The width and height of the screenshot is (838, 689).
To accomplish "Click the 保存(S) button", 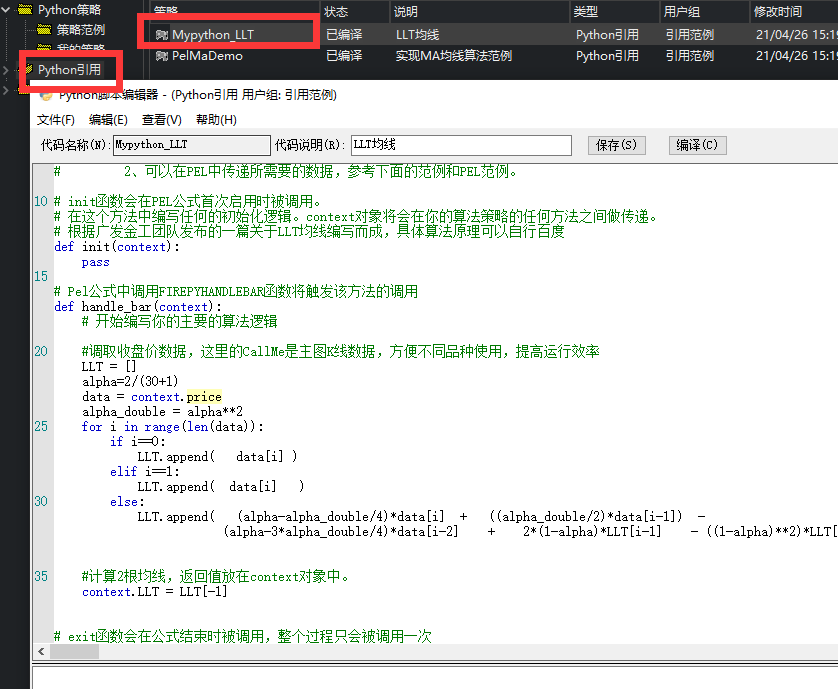I will click(616, 145).
